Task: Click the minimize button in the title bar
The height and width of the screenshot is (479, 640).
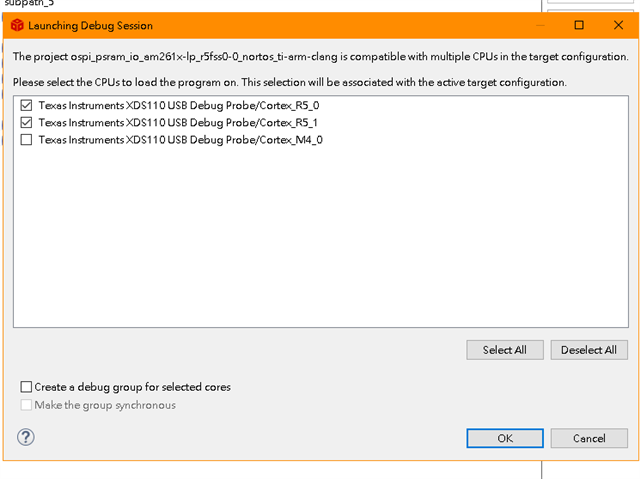Action: [540, 25]
